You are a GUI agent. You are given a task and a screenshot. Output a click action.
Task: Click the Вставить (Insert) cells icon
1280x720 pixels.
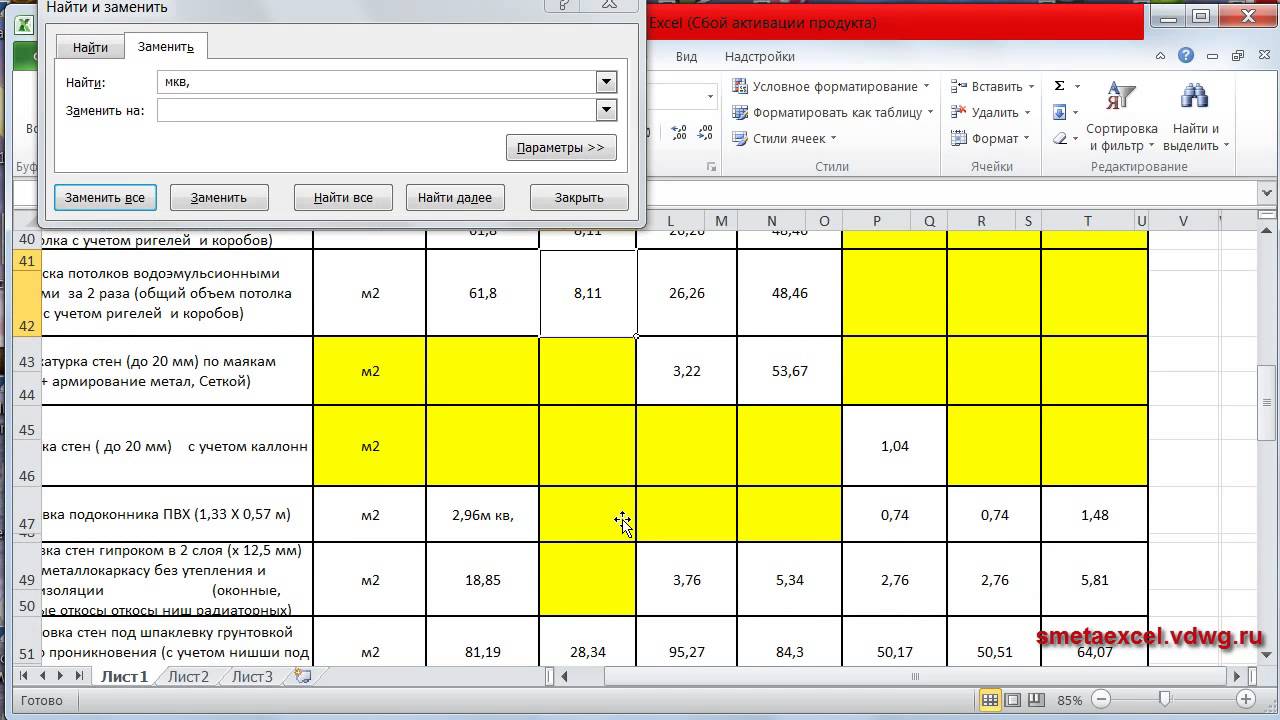[x=959, y=86]
